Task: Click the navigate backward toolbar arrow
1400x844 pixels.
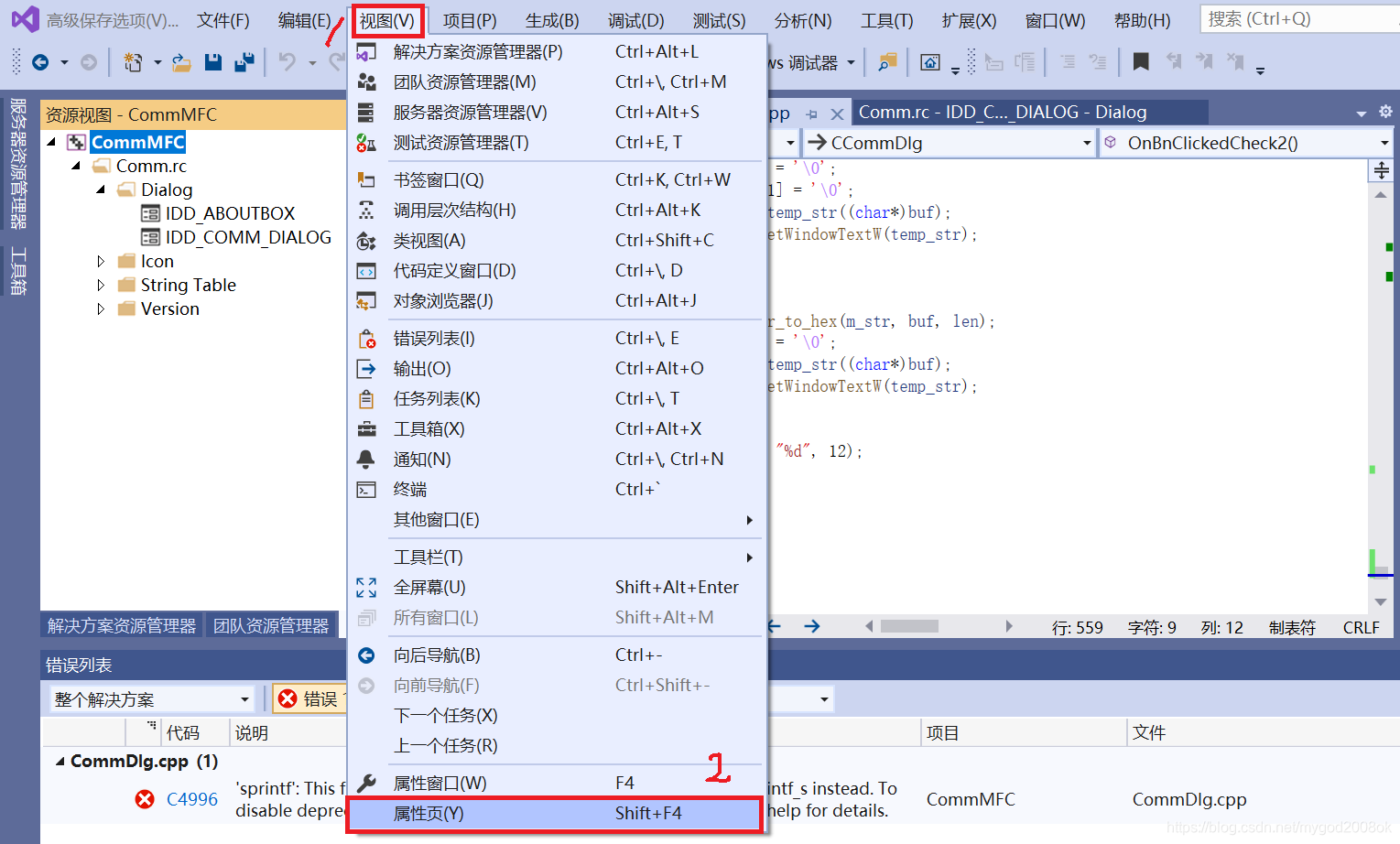Action: point(40,62)
